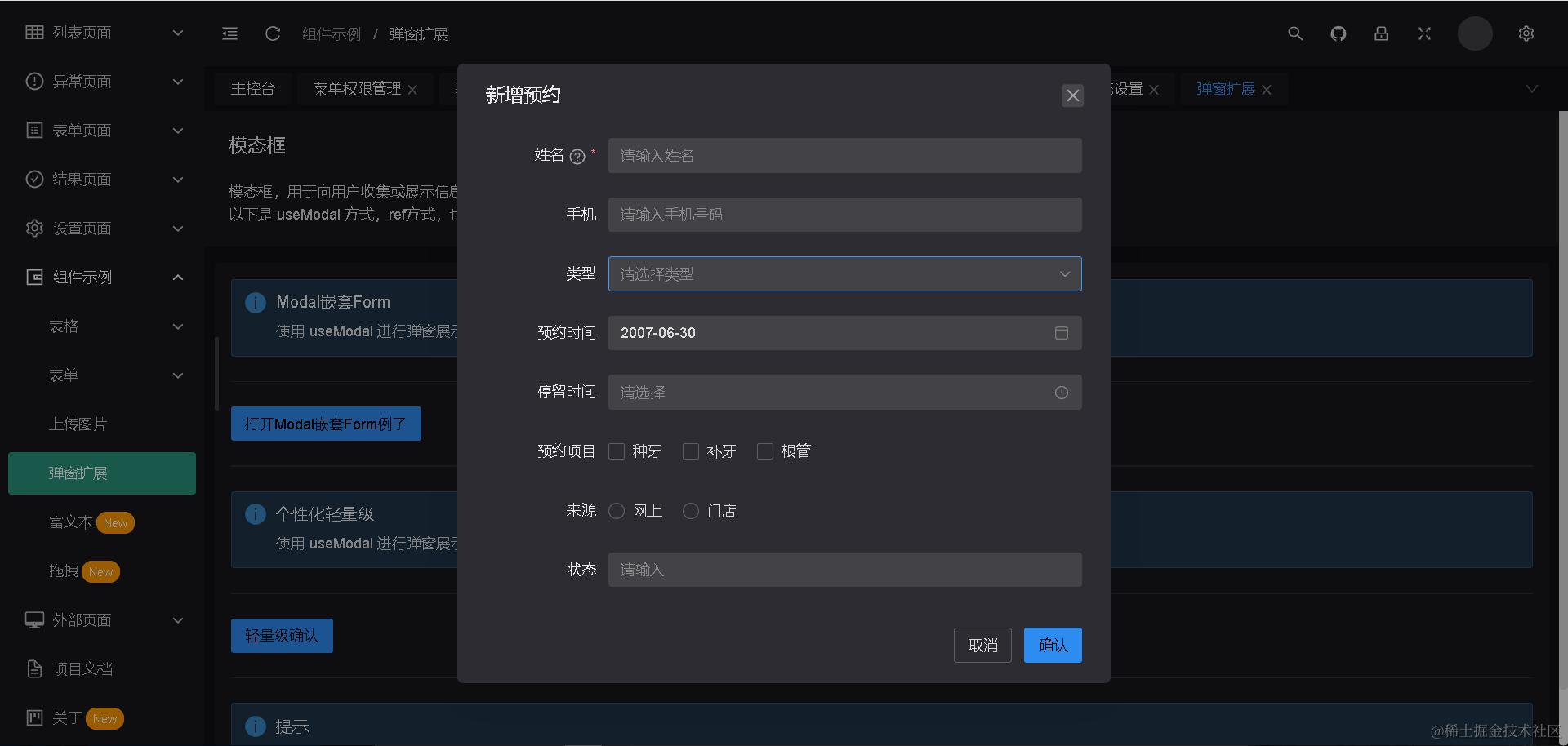1568x746 pixels.
Task: Click info icon next to 提示
Action: pyautogui.click(x=256, y=726)
